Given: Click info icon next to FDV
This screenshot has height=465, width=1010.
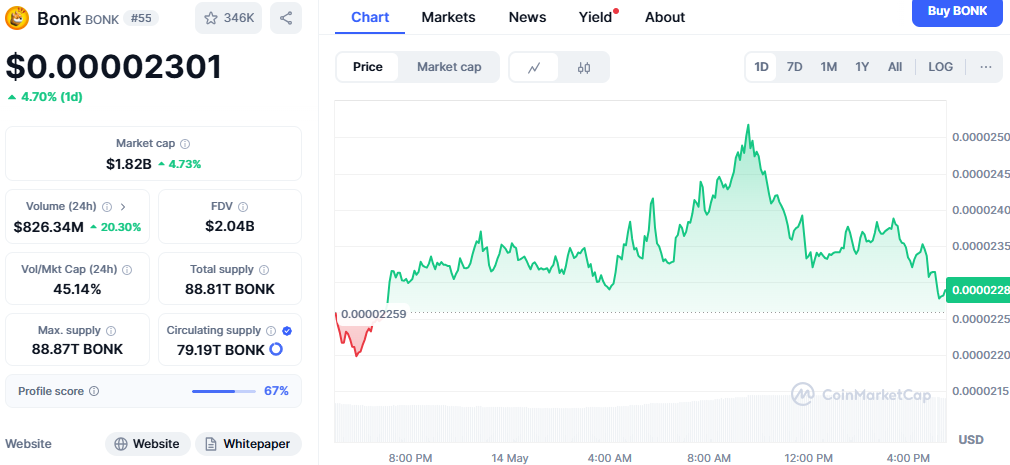Looking at the screenshot, I should pos(243,207).
